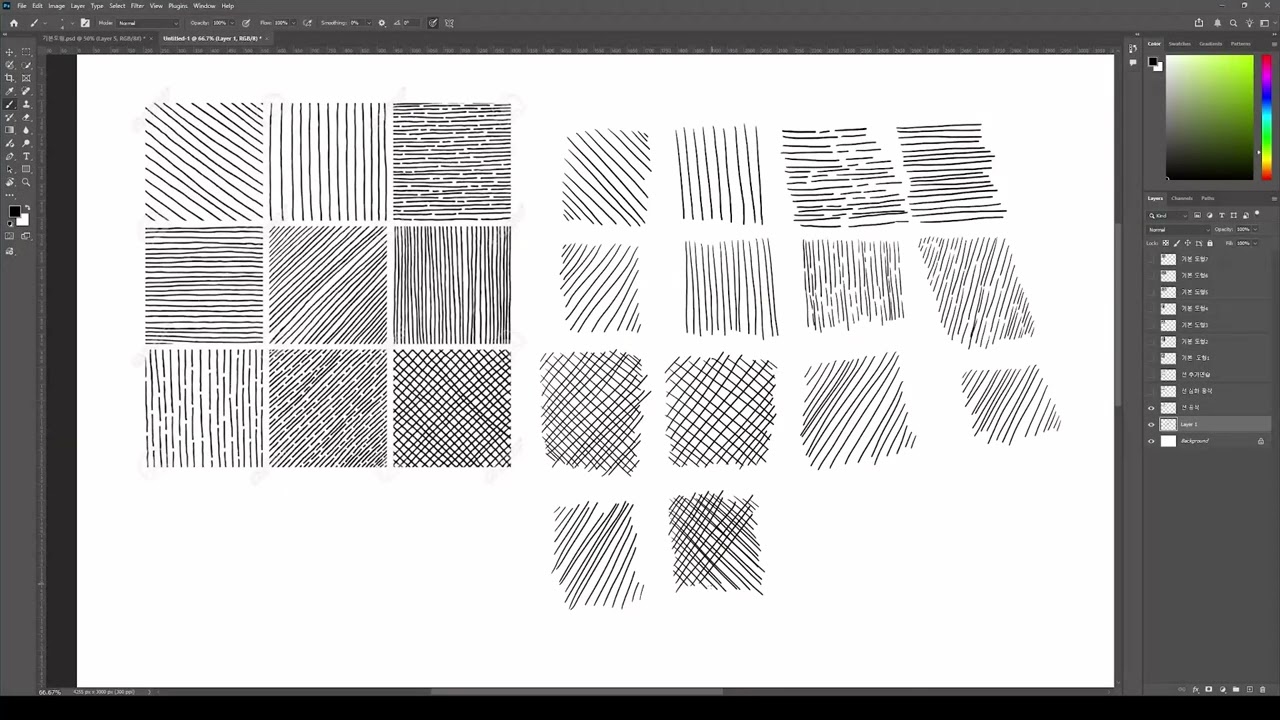Enable airbrush-style build-up icon
1280x720 pixels.
pos(307,22)
